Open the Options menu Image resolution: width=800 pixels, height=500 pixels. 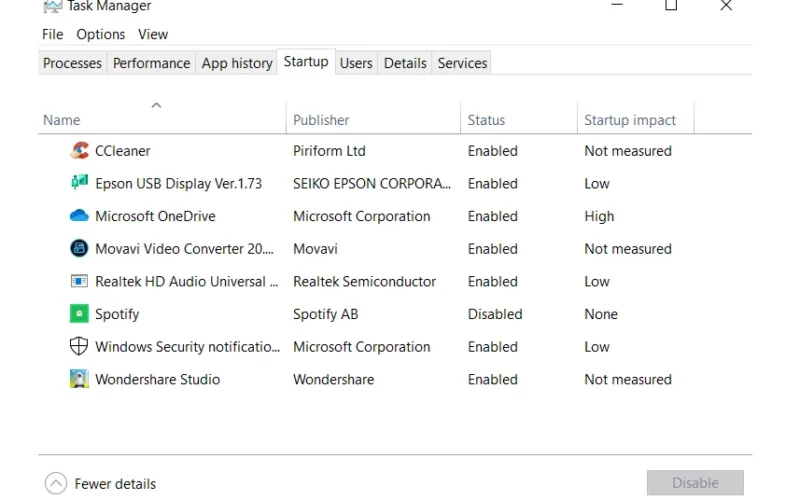101,34
